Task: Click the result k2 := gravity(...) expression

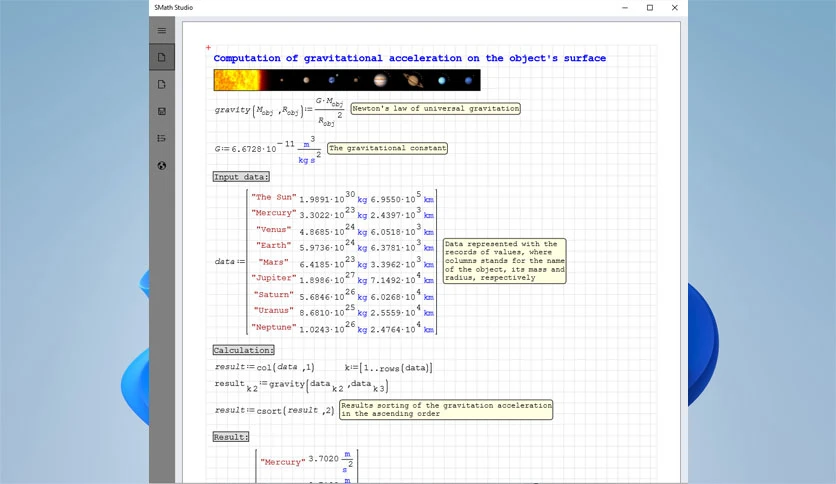Action: click(x=301, y=385)
